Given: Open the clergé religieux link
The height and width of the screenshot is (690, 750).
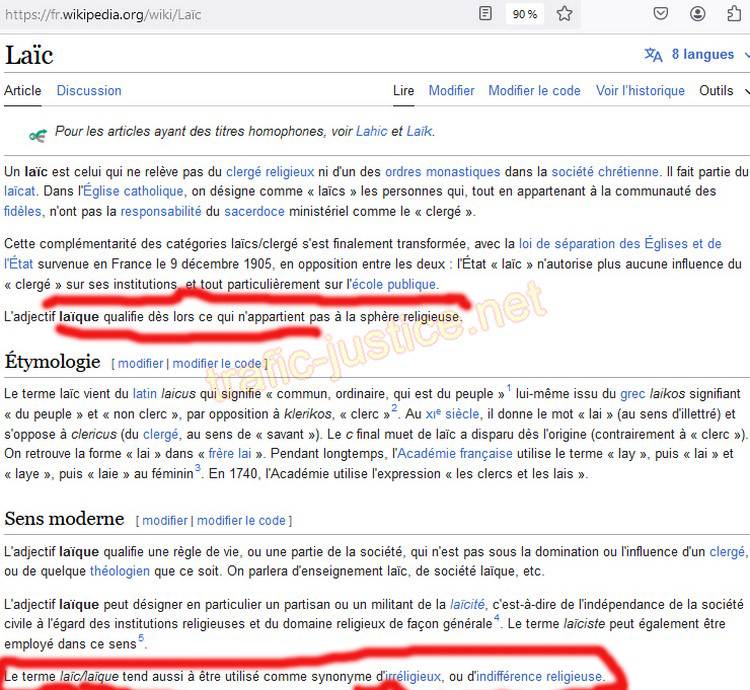Looking at the screenshot, I should pyautogui.click(x=270, y=172).
